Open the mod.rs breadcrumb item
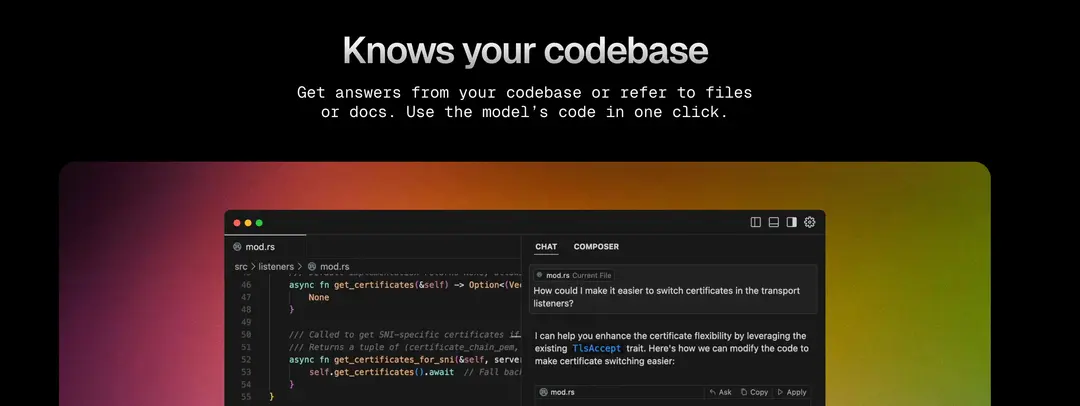Screen dimensions: 1080x406 click(329, 267)
